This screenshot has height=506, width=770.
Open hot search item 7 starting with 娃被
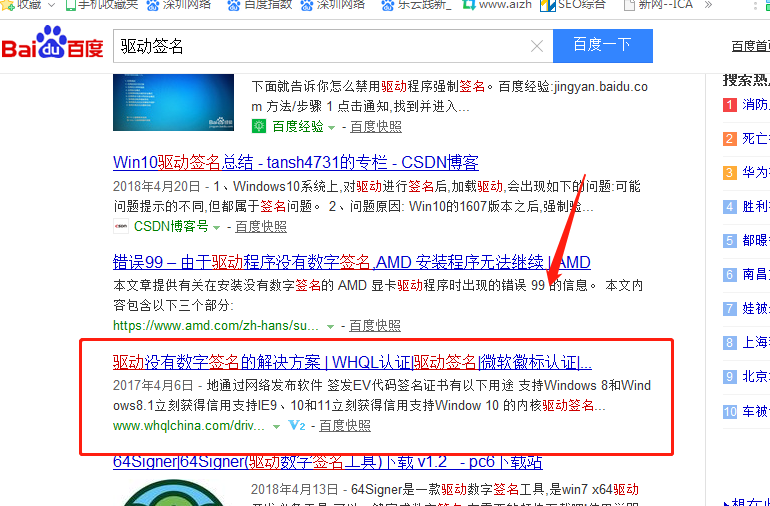coord(755,309)
